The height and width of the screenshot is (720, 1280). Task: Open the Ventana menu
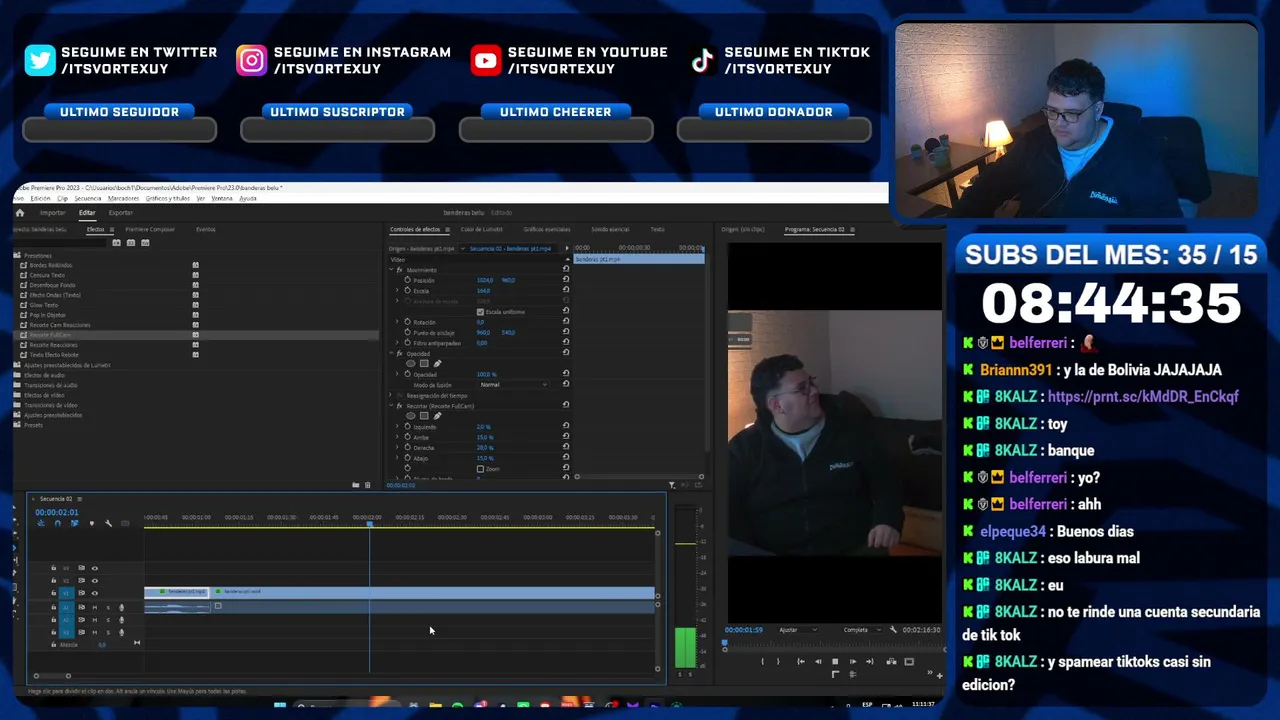[x=222, y=198]
